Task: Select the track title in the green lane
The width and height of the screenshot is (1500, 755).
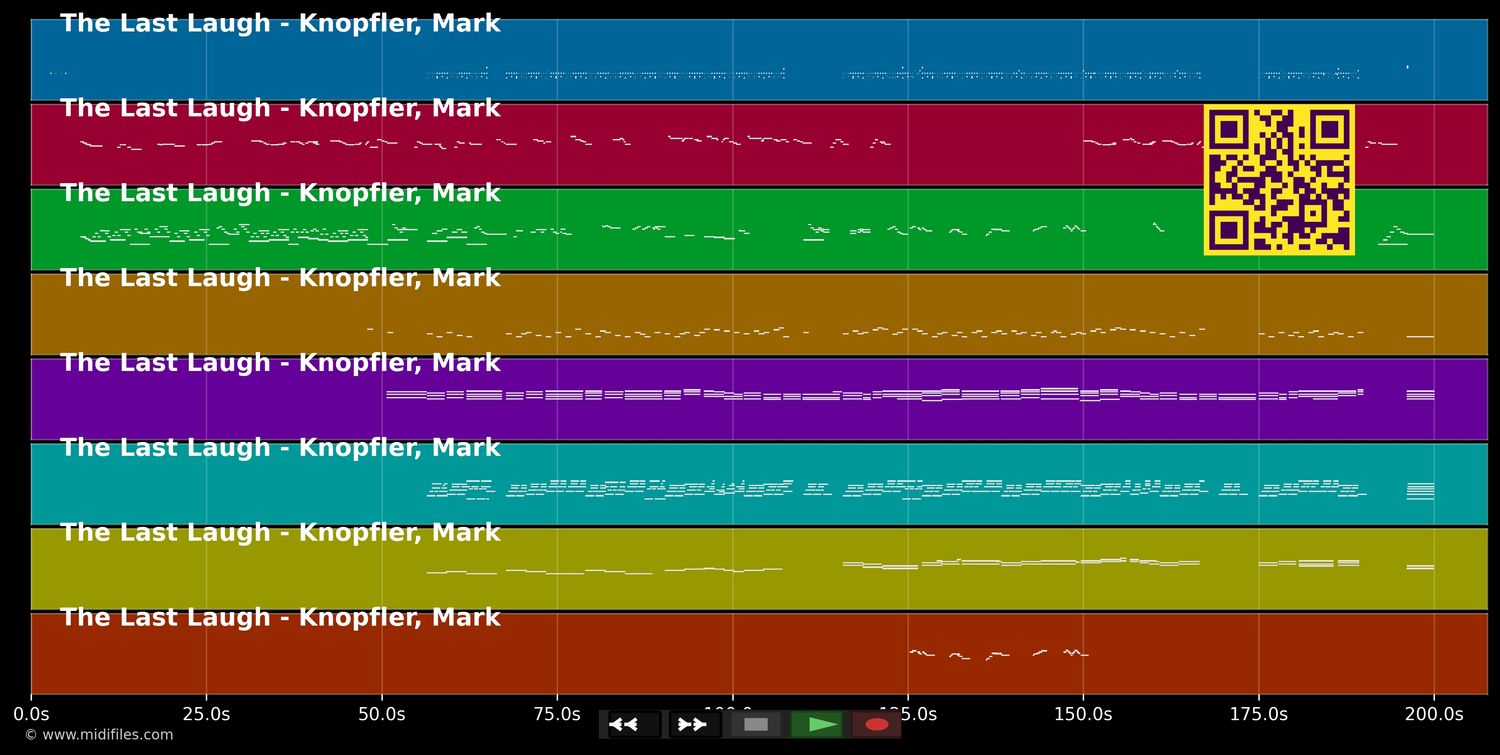Action: pyautogui.click(x=280, y=194)
